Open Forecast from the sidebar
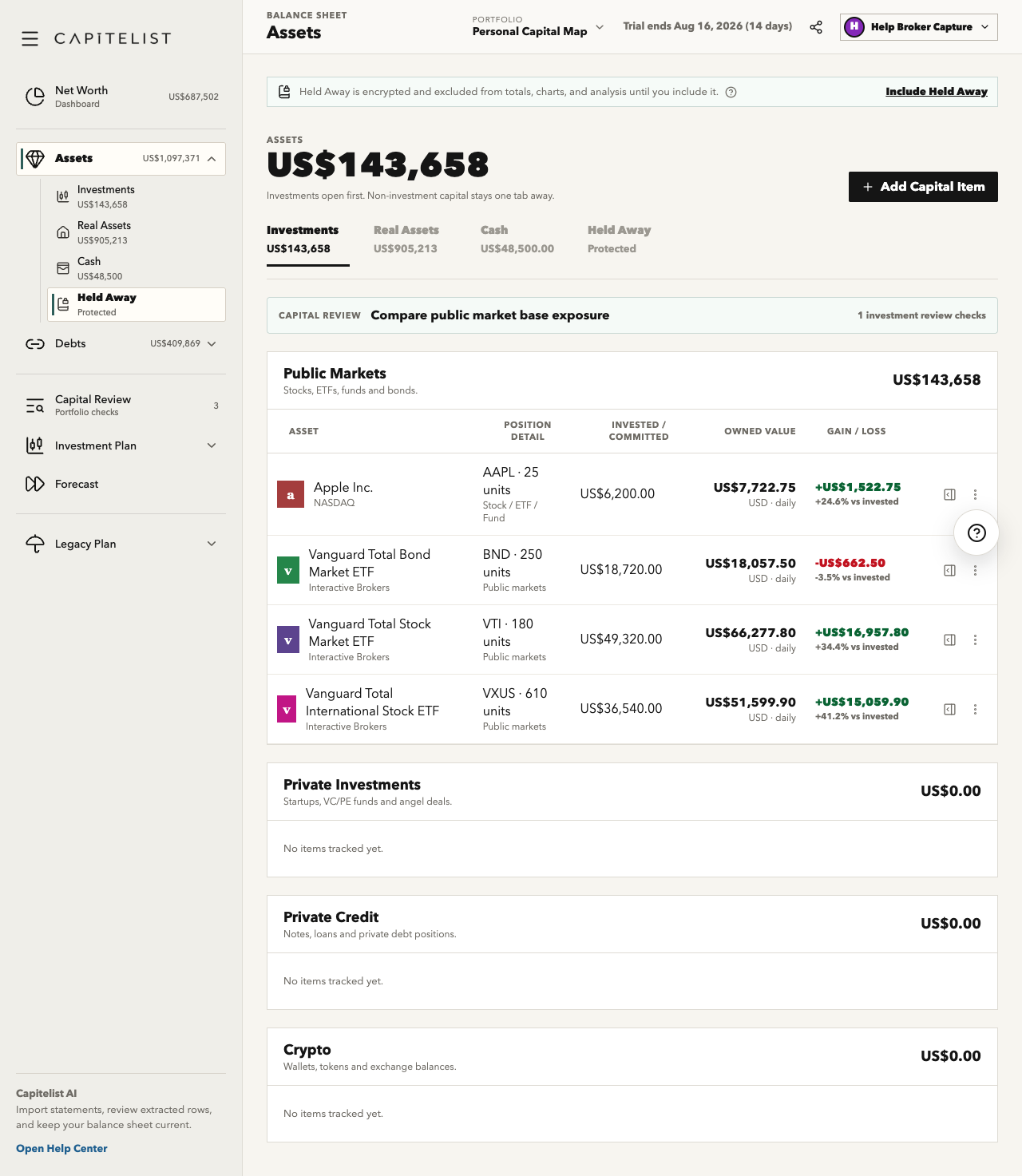The width and height of the screenshot is (1022, 1176). click(121, 484)
